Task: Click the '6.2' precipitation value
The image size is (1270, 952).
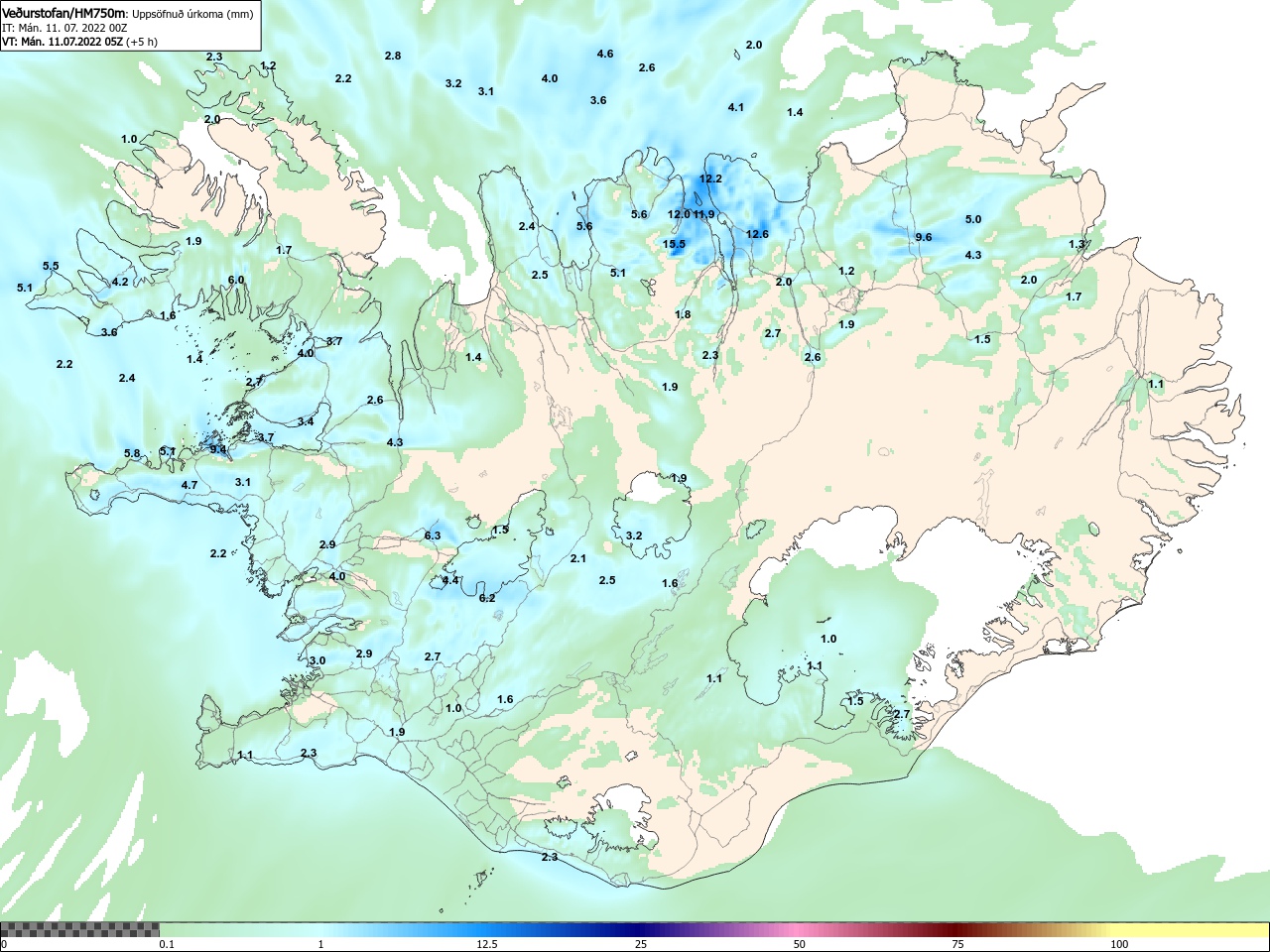Action: tap(487, 598)
